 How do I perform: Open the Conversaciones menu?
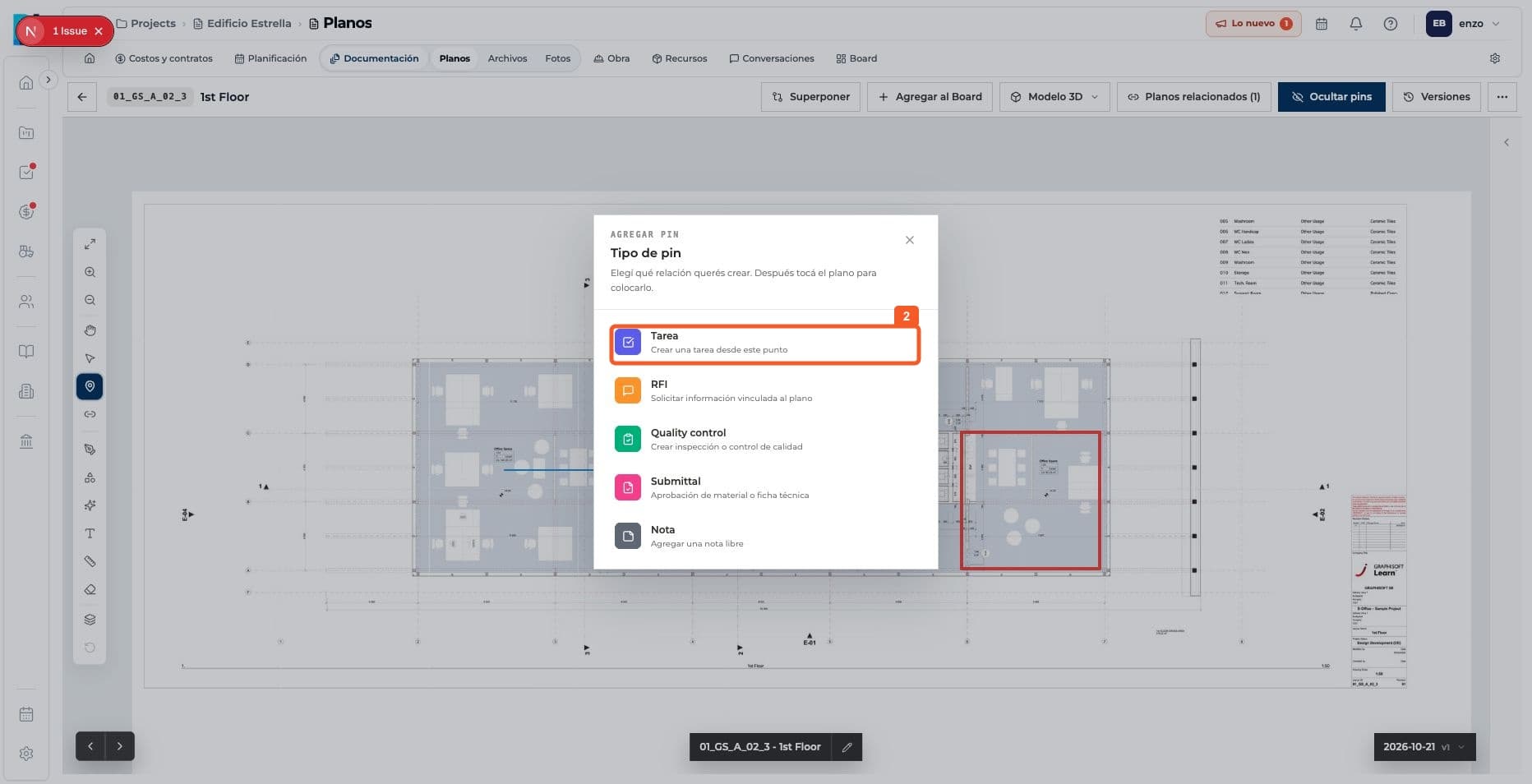coord(772,58)
